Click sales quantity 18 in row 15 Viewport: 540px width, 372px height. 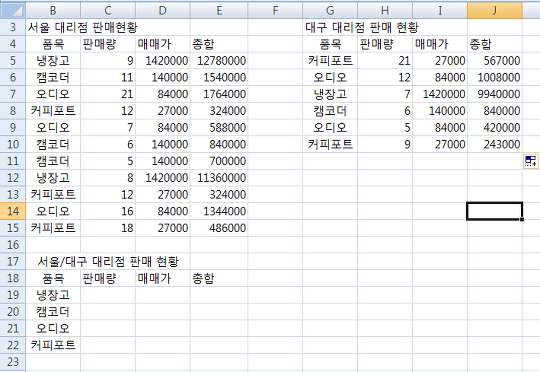coord(108,228)
